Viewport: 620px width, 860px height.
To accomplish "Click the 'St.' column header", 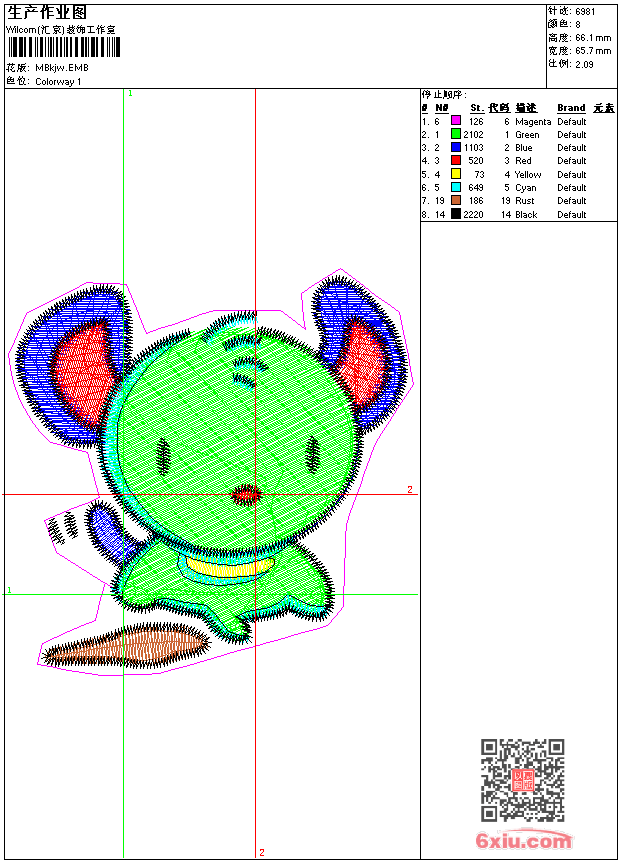I will (477, 108).
